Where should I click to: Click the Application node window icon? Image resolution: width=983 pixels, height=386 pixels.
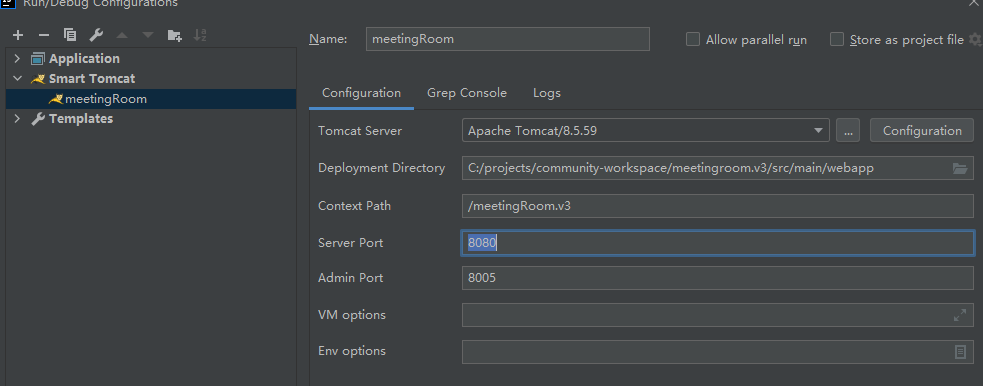pos(38,59)
